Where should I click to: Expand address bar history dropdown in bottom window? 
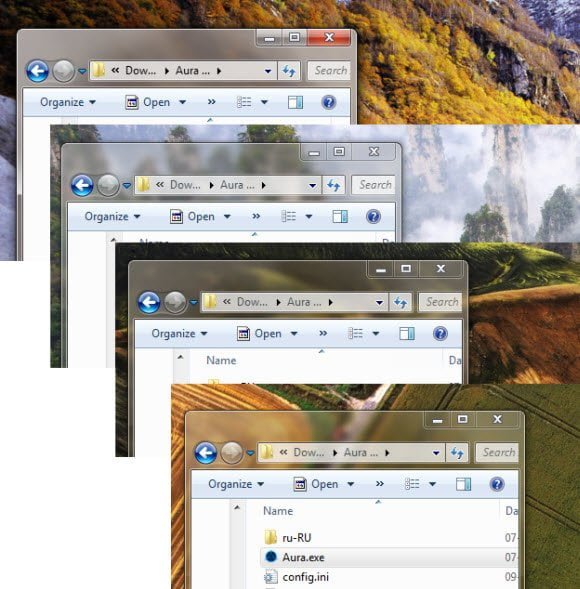[x=436, y=453]
